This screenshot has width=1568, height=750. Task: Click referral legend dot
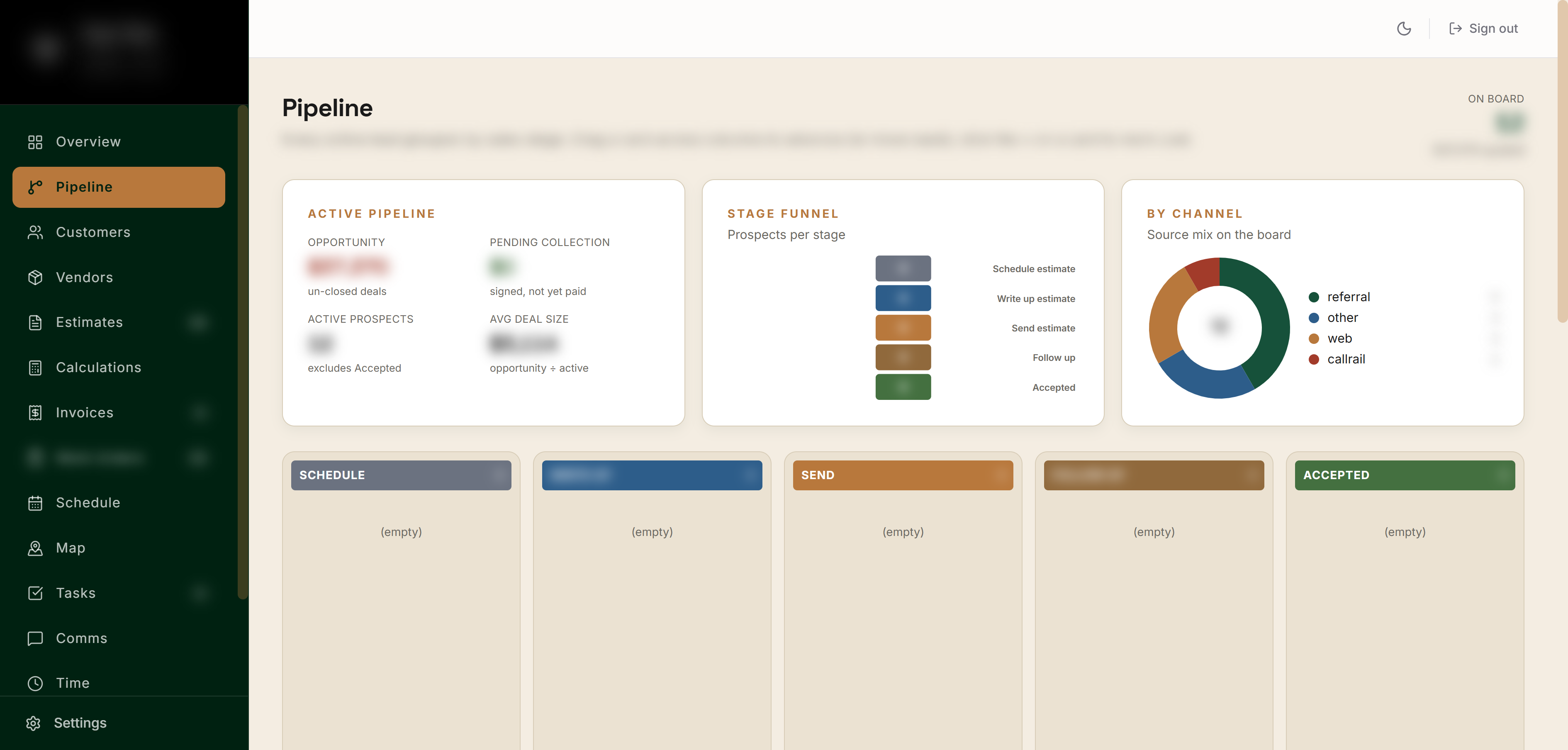coord(1314,297)
